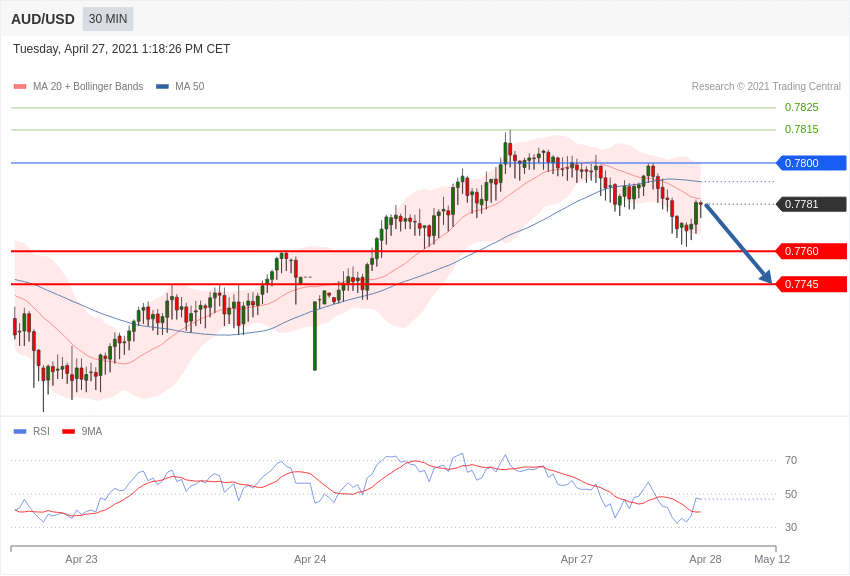Viewport: 850px width, 576px height.
Task: Select the 0.7825 resistance level label
Action: (801, 107)
